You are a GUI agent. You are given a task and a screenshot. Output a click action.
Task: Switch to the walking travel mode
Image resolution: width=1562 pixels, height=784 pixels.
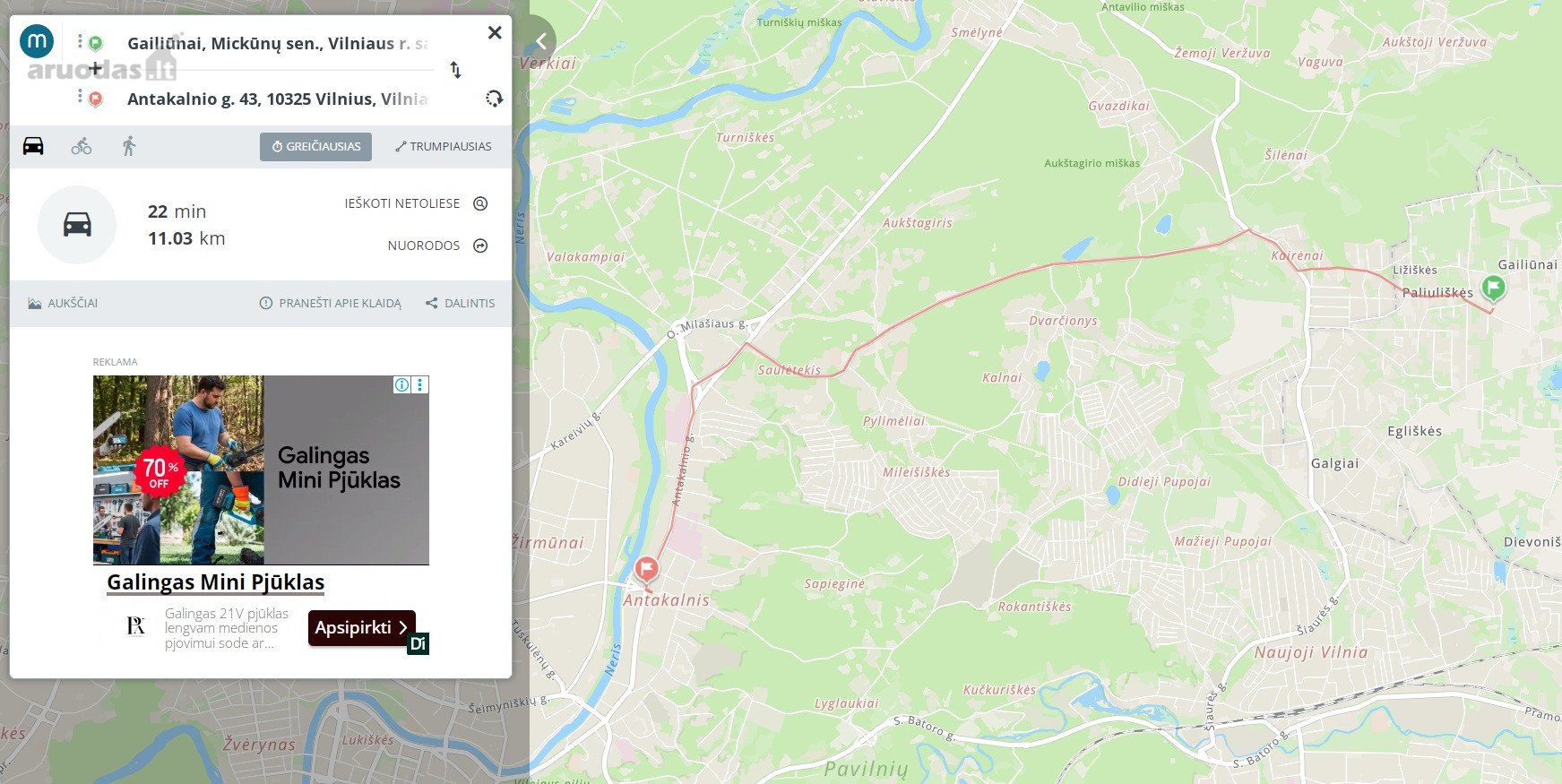point(129,146)
